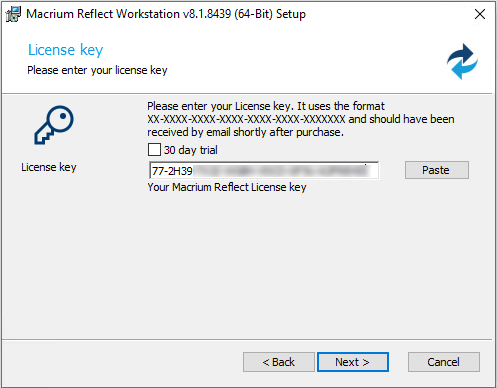497x388 pixels.
Task: Click the blue "License key" heading
Action: tap(66, 50)
